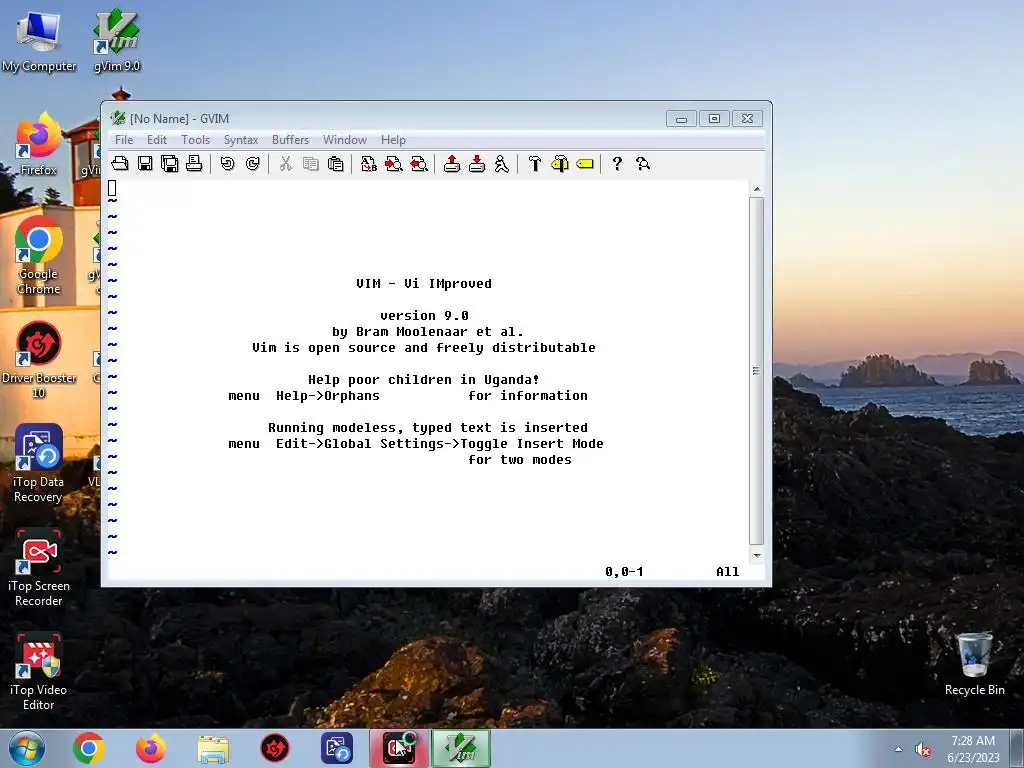Click the Save session icon
The width and height of the screenshot is (1024, 768).
[x=477, y=163]
